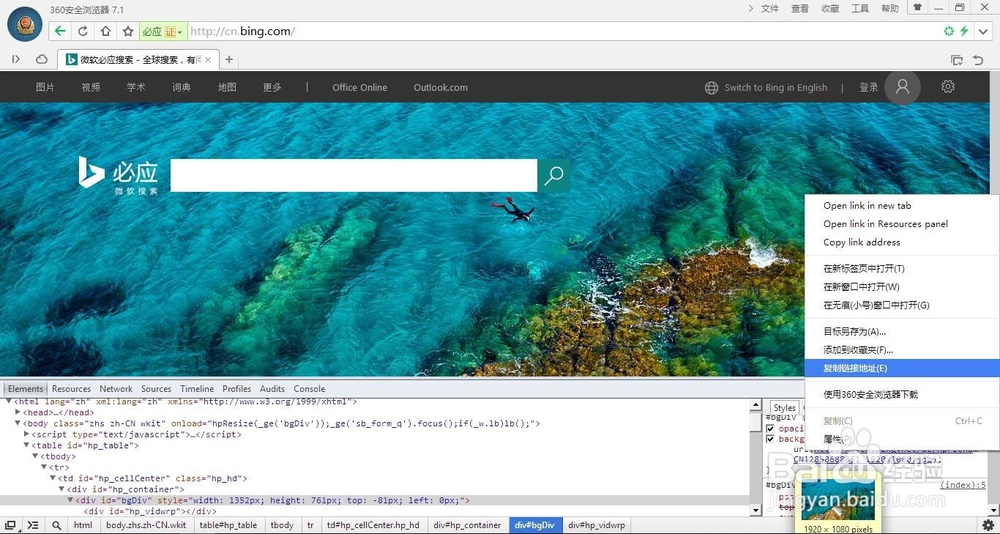This screenshot has height=534, width=1000.
Task: Go to the home page icon
Action: [106, 31]
